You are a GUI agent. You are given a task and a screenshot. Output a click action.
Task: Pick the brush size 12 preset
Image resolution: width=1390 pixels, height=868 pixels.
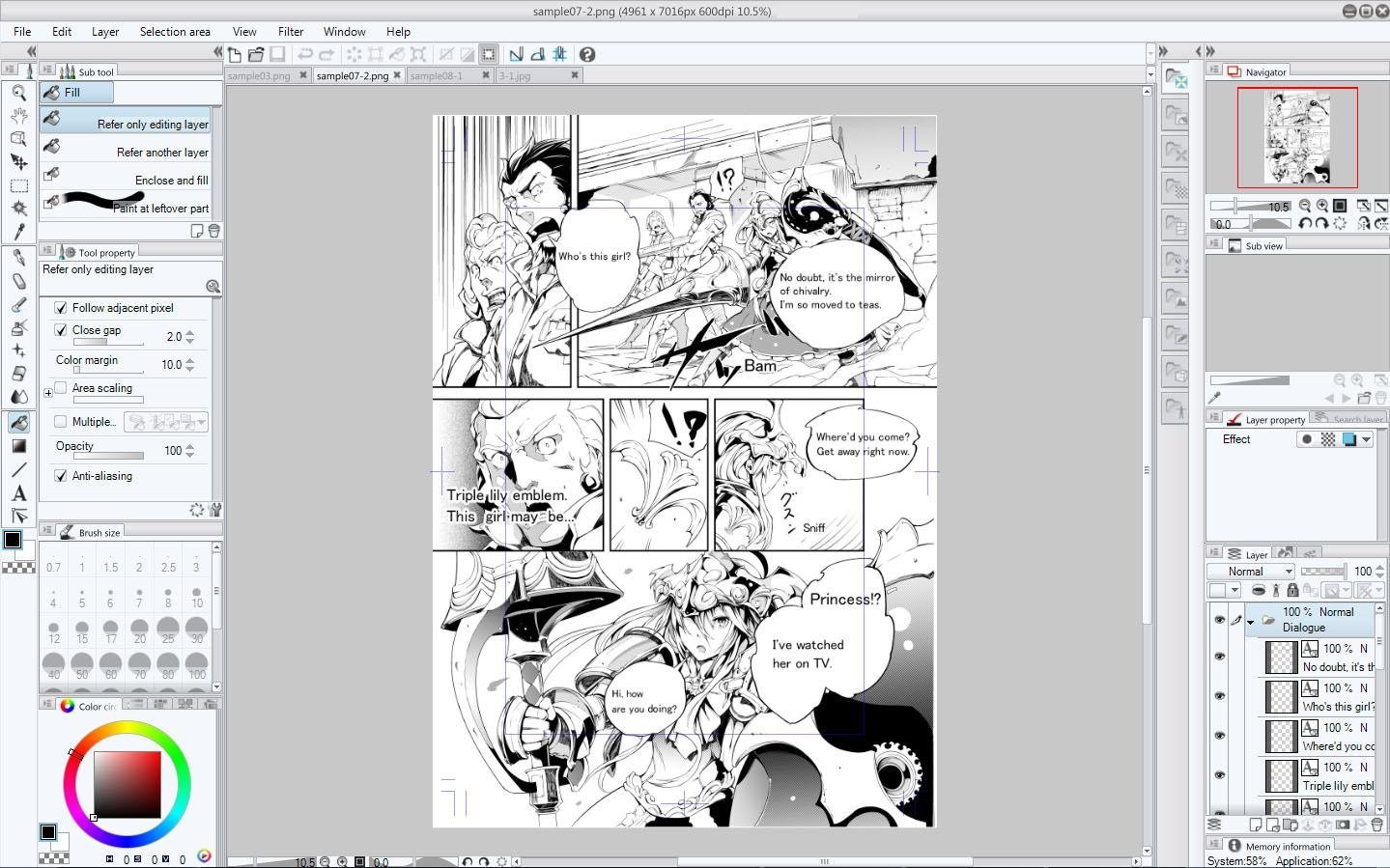[x=53, y=632]
